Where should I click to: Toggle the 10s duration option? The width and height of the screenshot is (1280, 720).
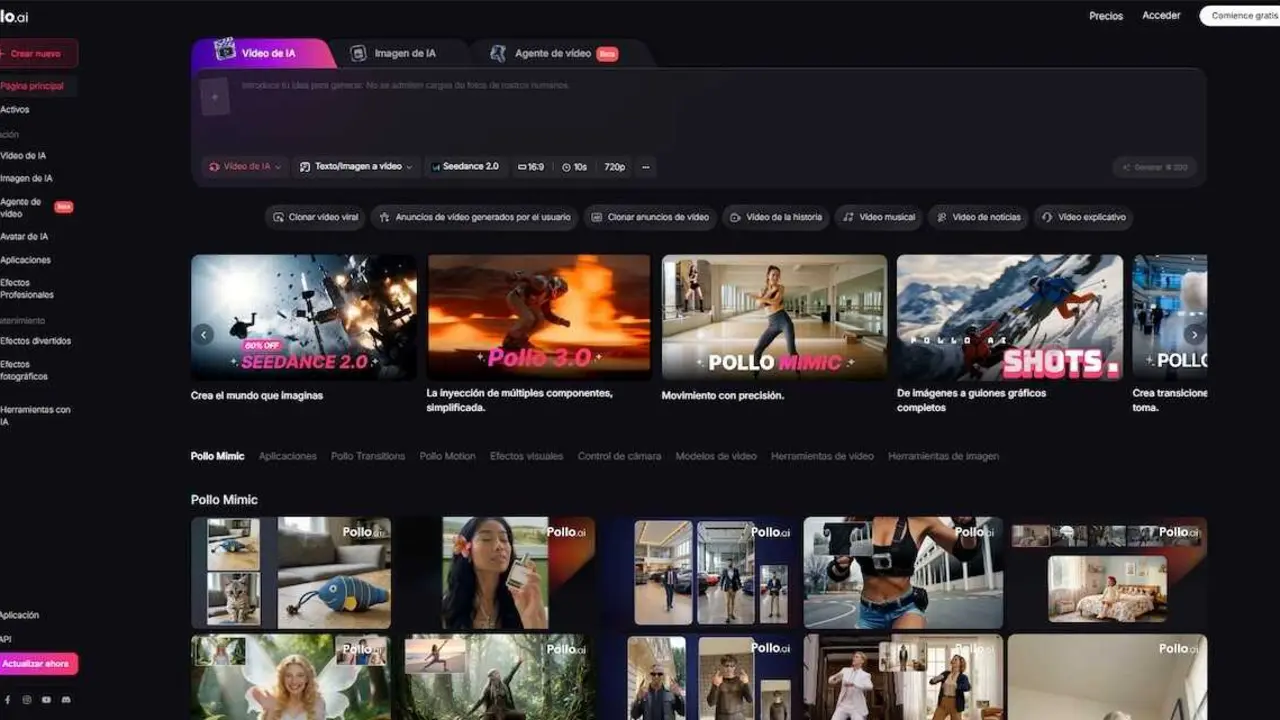tap(574, 167)
